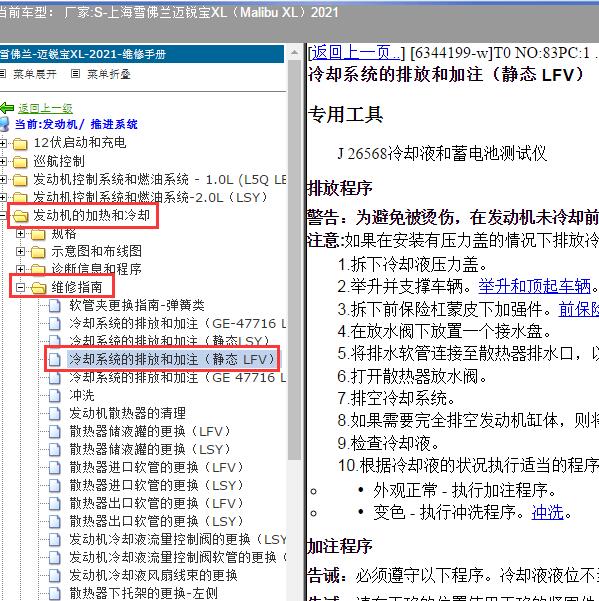Click 返回上一页 link in content pane
The image size is (599, 601).
point(355,53)
